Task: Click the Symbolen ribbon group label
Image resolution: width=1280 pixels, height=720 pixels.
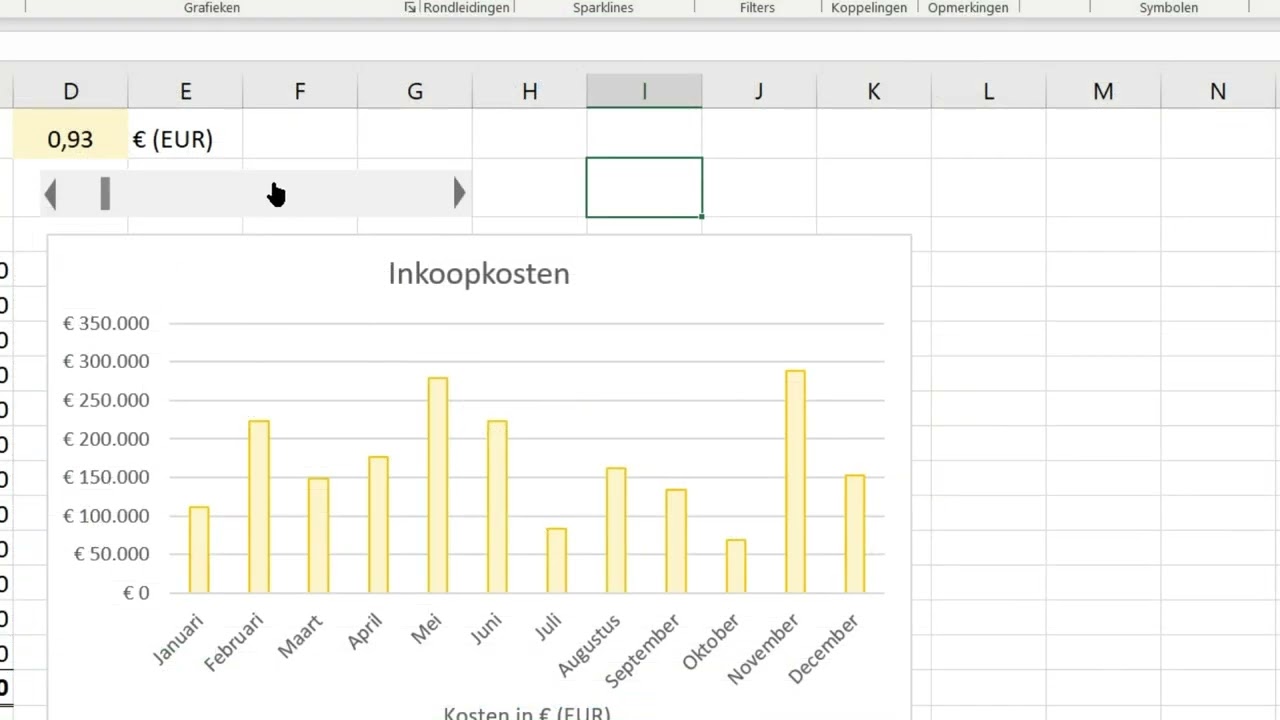Action: pyautogui.click(x=1169, y=8)
